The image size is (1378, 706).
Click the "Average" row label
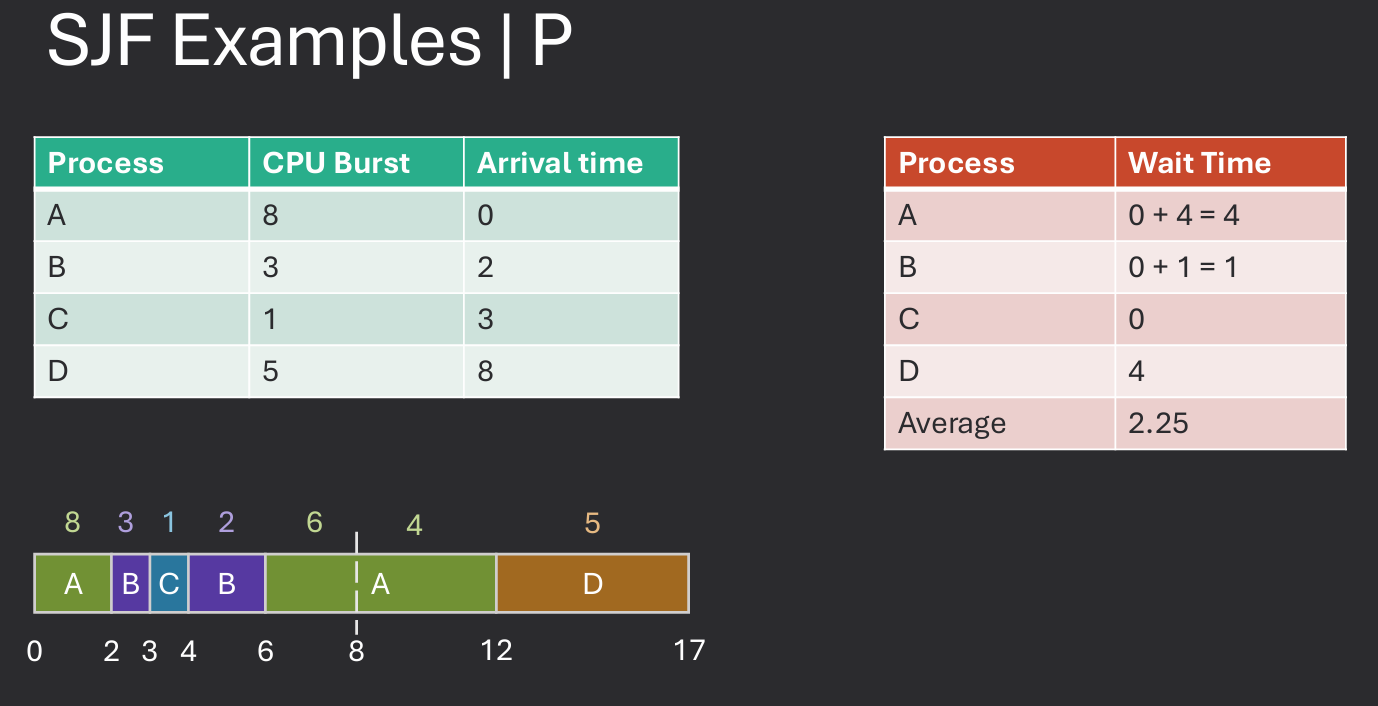[952, 423]
